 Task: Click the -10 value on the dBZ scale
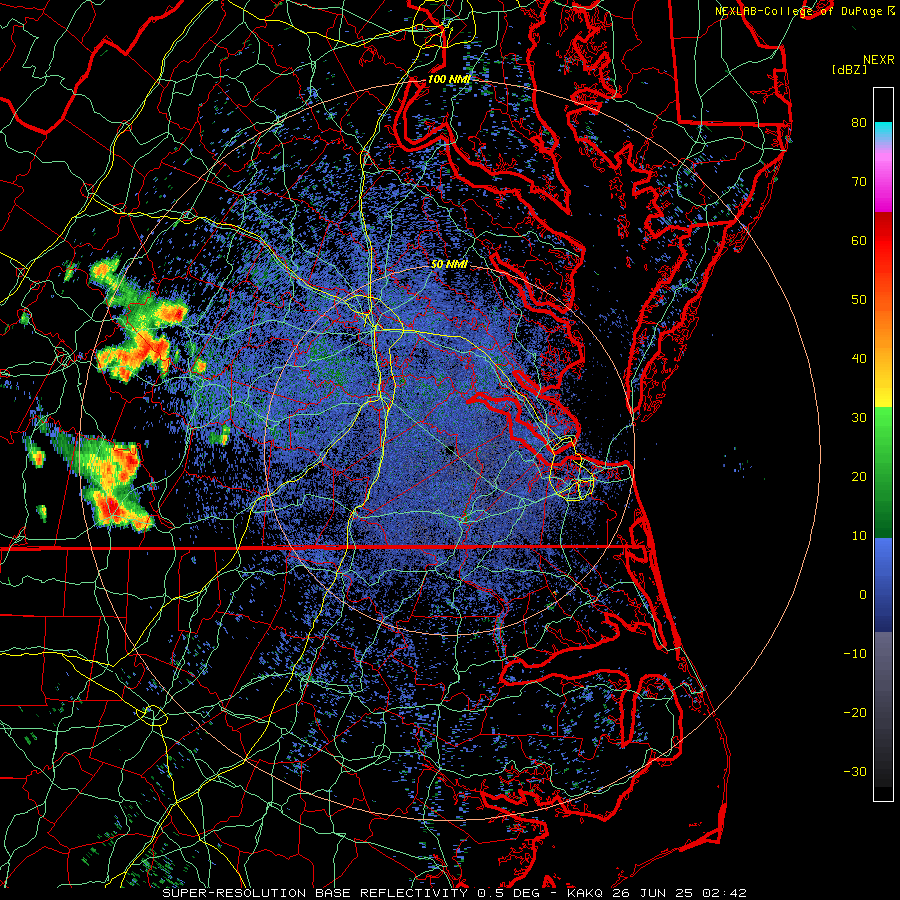855,653
